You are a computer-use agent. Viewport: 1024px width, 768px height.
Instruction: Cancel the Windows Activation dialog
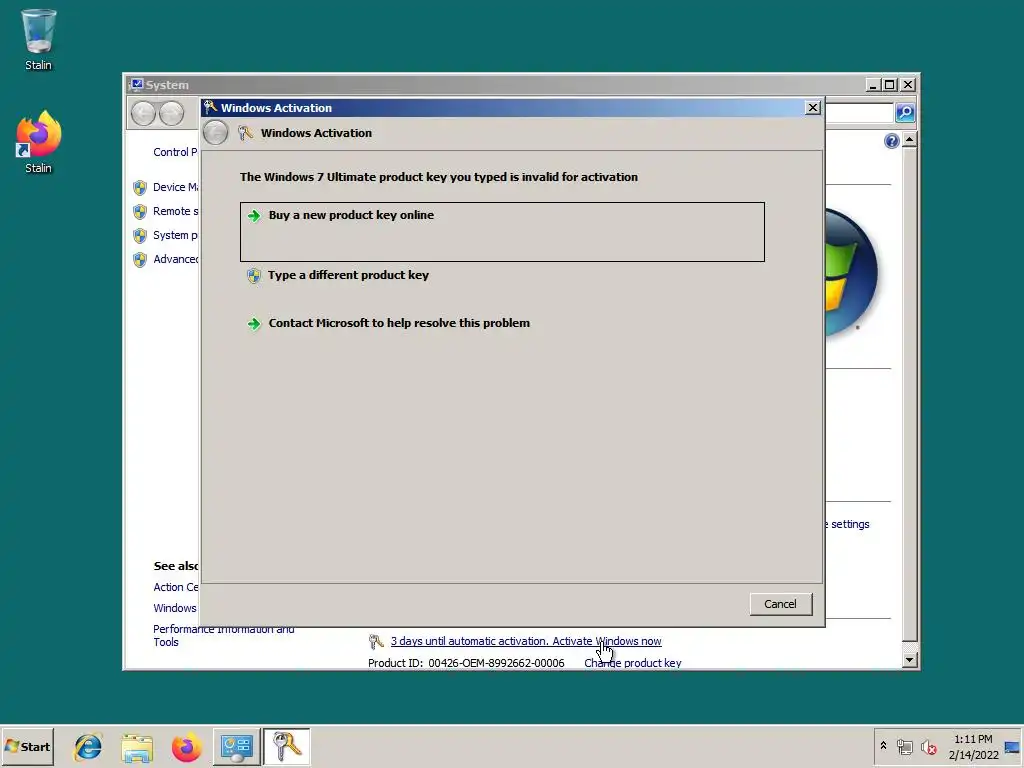pyautogui.click(x=780, y=604)
